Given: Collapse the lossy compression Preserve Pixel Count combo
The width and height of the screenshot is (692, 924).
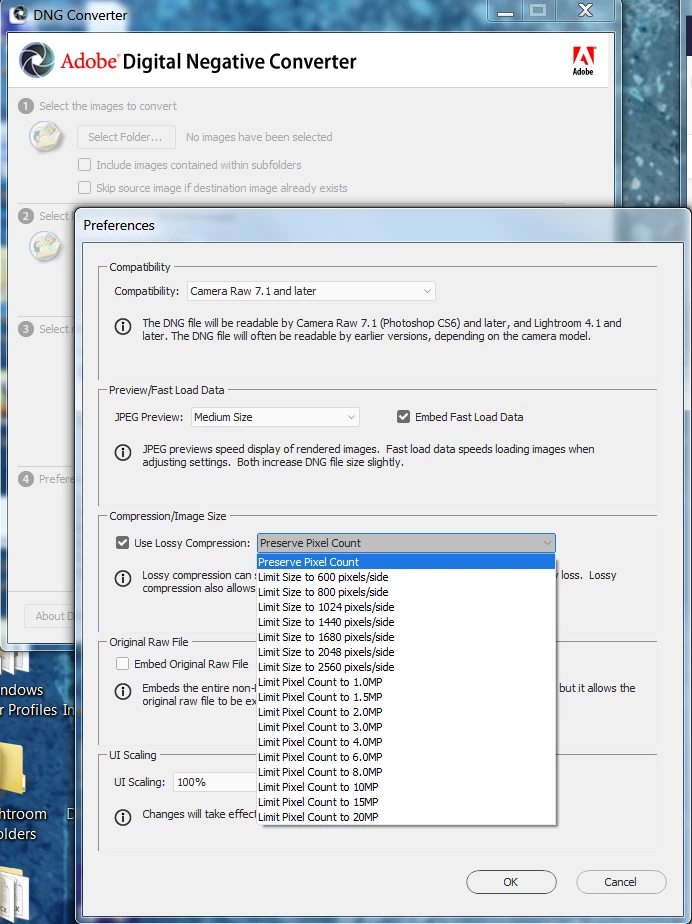Looking at the screenshot, I should (406, 543).
